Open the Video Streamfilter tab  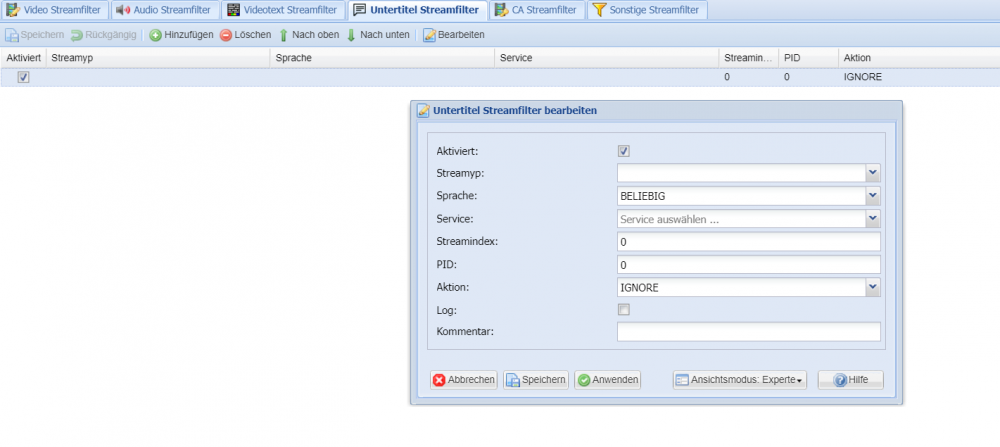pos(54,10)
